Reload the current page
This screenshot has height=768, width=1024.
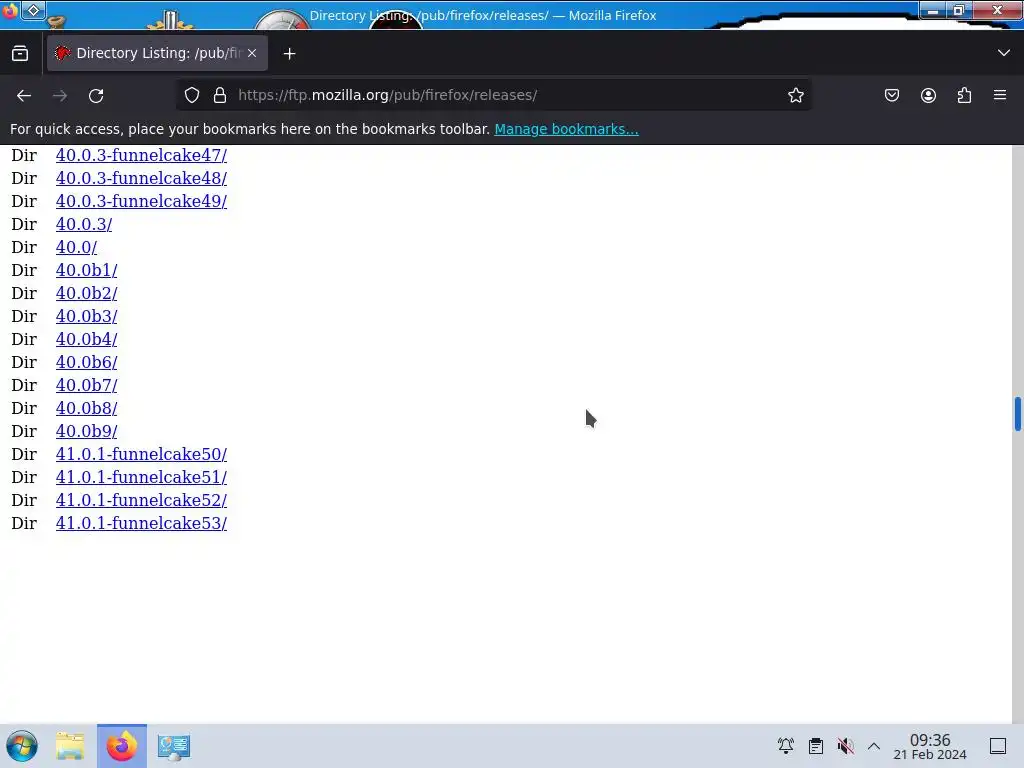[x=96, y=95]
